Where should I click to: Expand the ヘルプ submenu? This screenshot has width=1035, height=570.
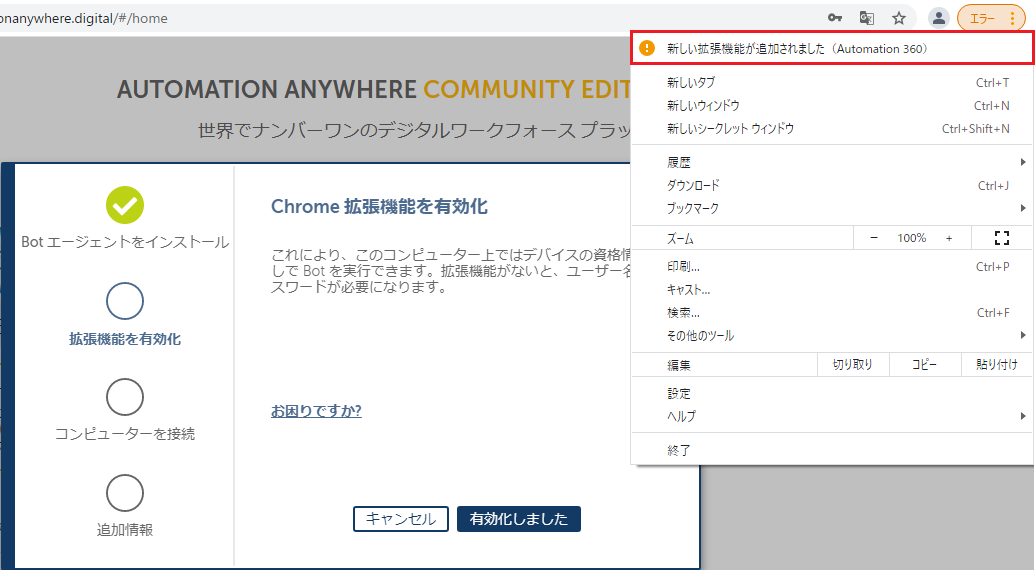[x=832, y=416]
